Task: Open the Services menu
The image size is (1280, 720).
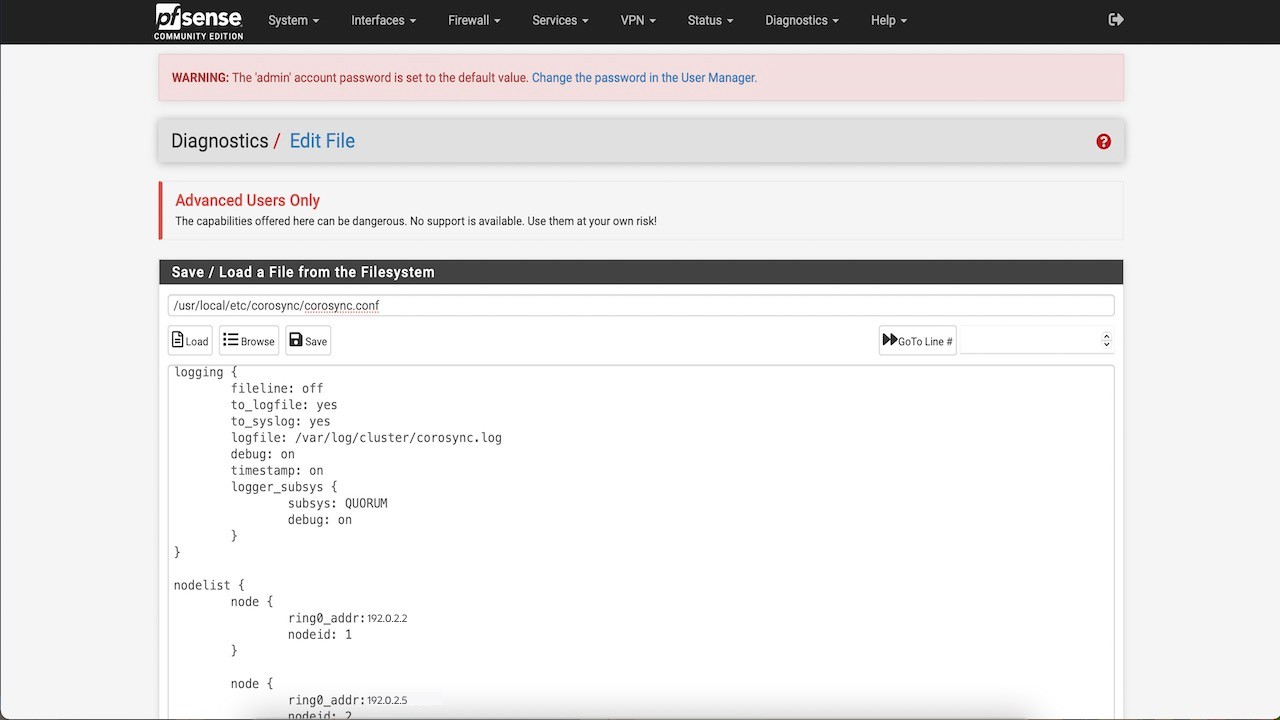Action: (559, 20)
